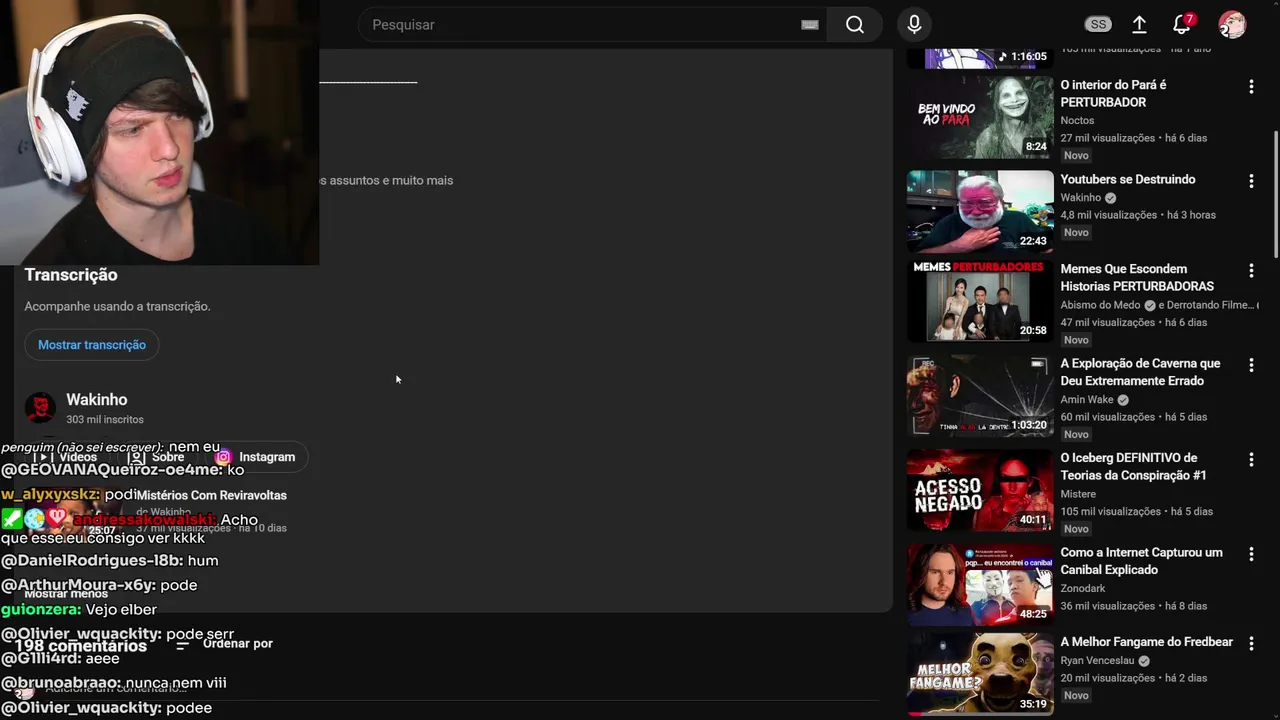Click Noctos channel name
Image resolution: width=1280 pixels, height=720 pixels.
[x=1077, y=121]
